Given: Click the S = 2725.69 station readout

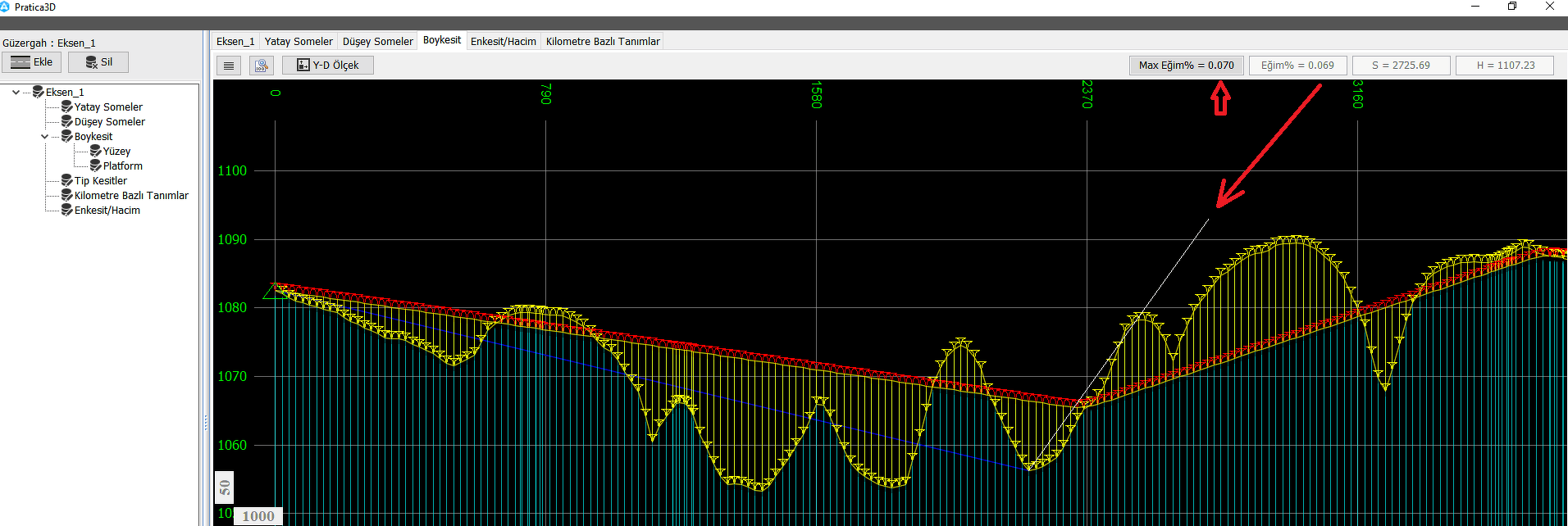Looking at the screenshot, I should pos(1400,66).
